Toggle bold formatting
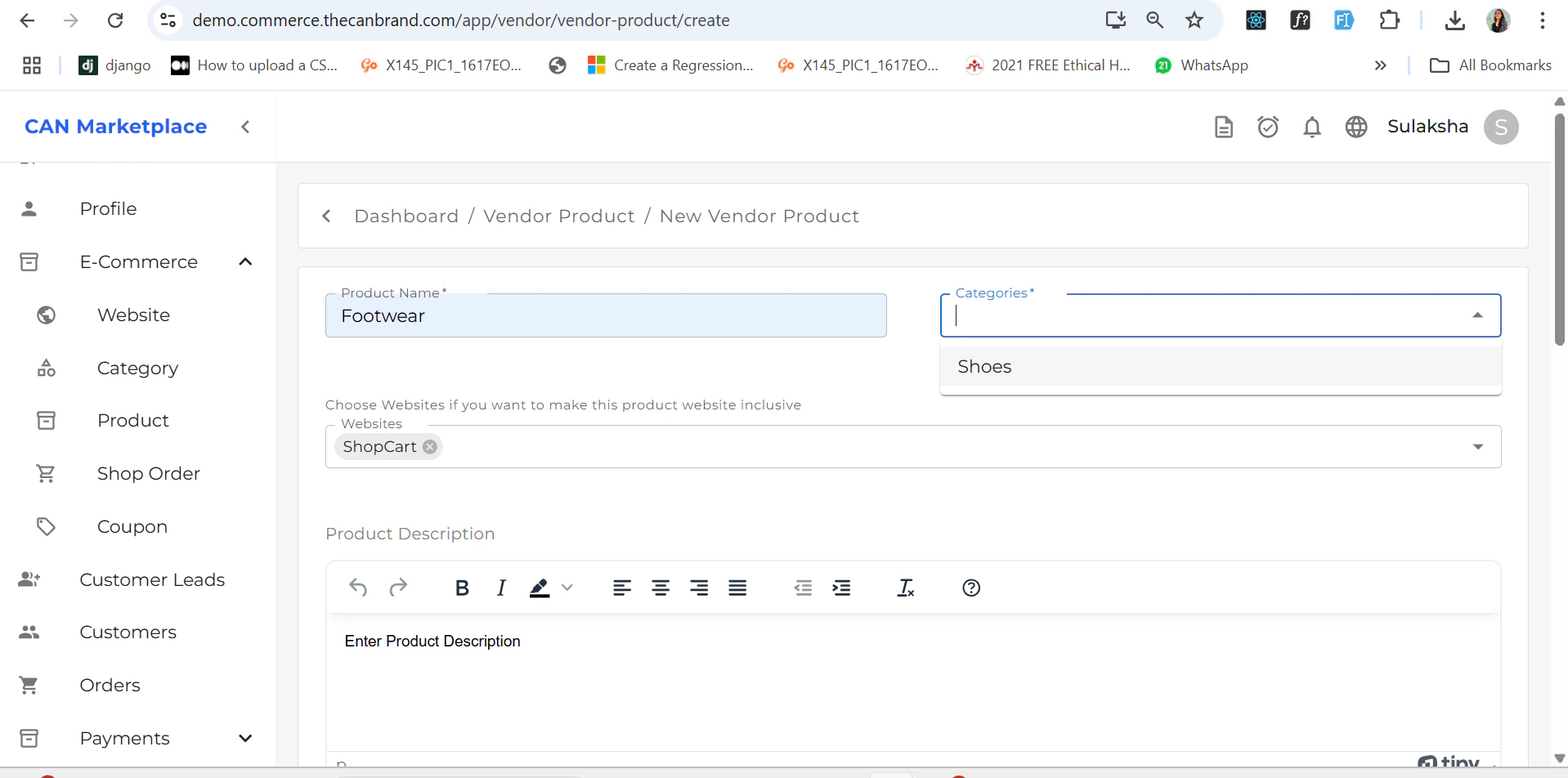 coord(462,588)
